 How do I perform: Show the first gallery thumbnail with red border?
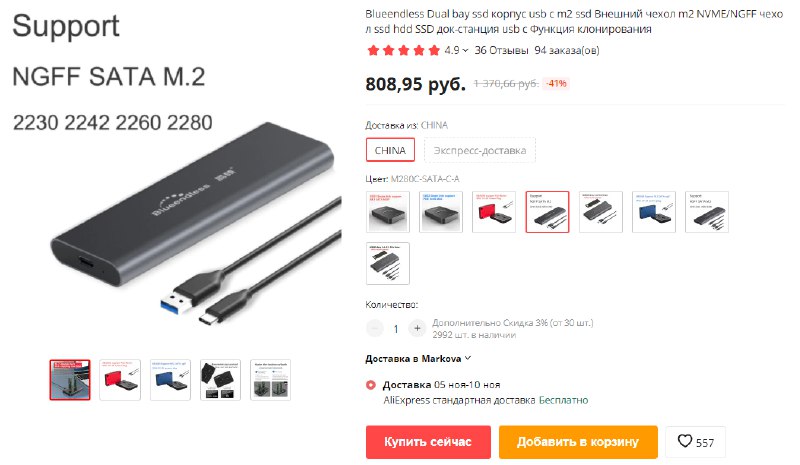tap(70, 380)
